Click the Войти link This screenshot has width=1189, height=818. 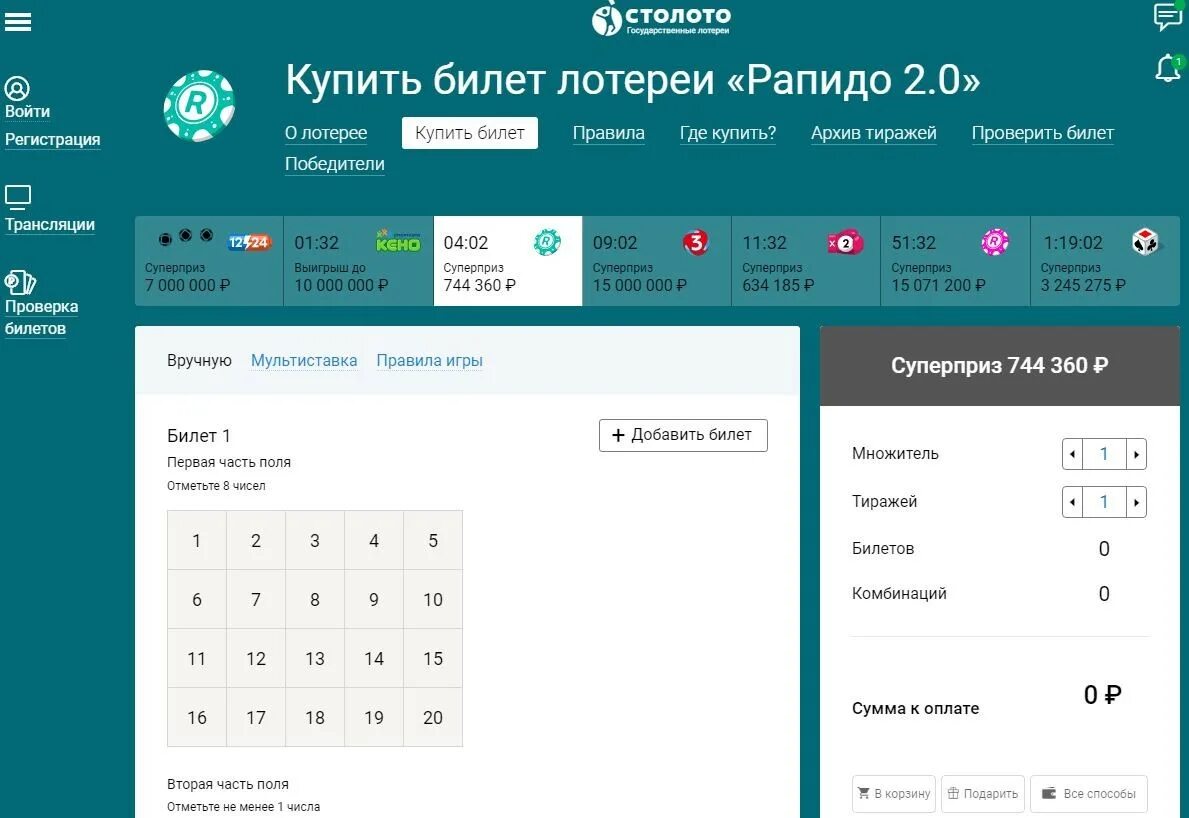tap(27, 111)
